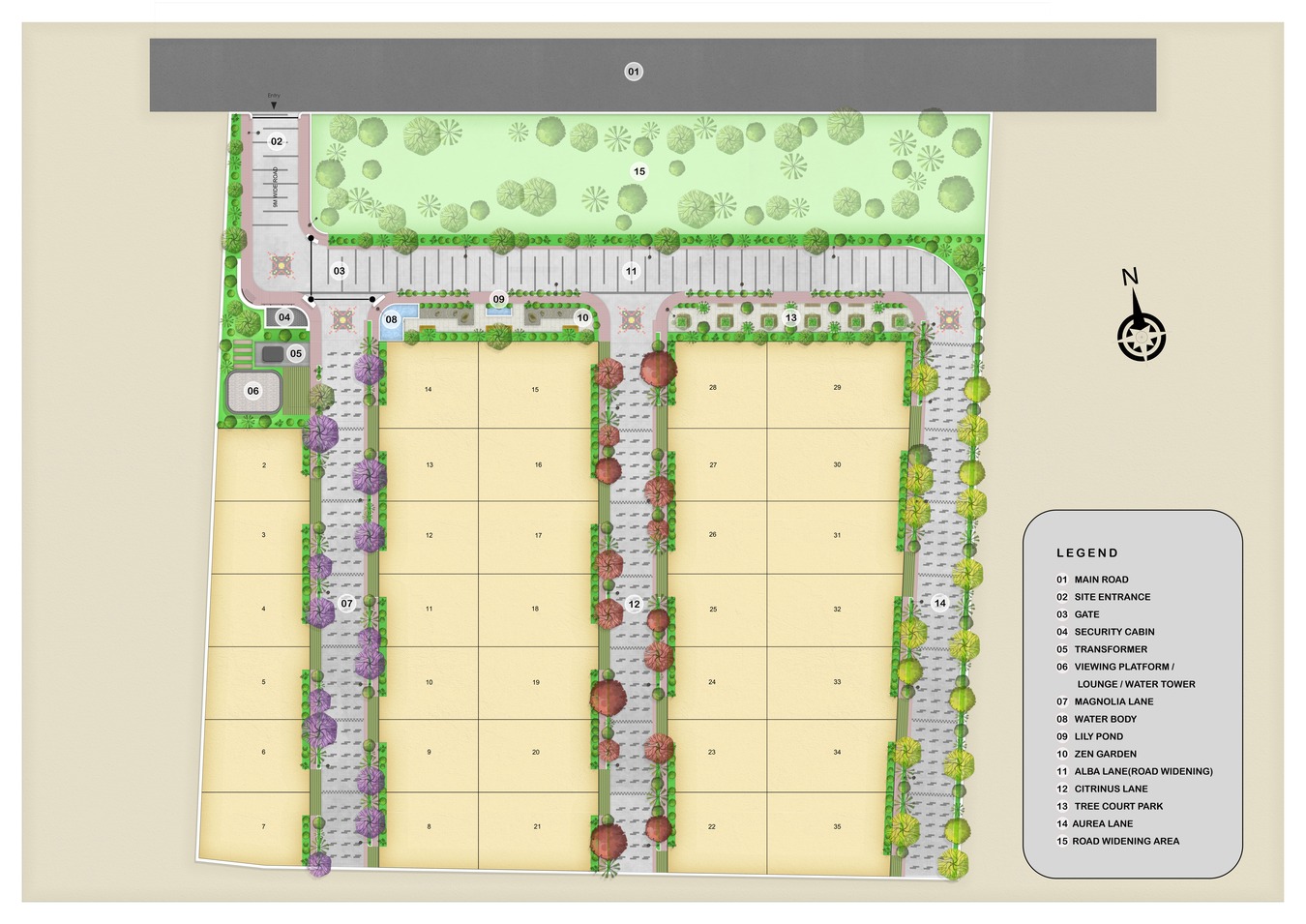
Task: Click the zen garden marker 10
Action: pyautogui.click(x=582, y=317)
